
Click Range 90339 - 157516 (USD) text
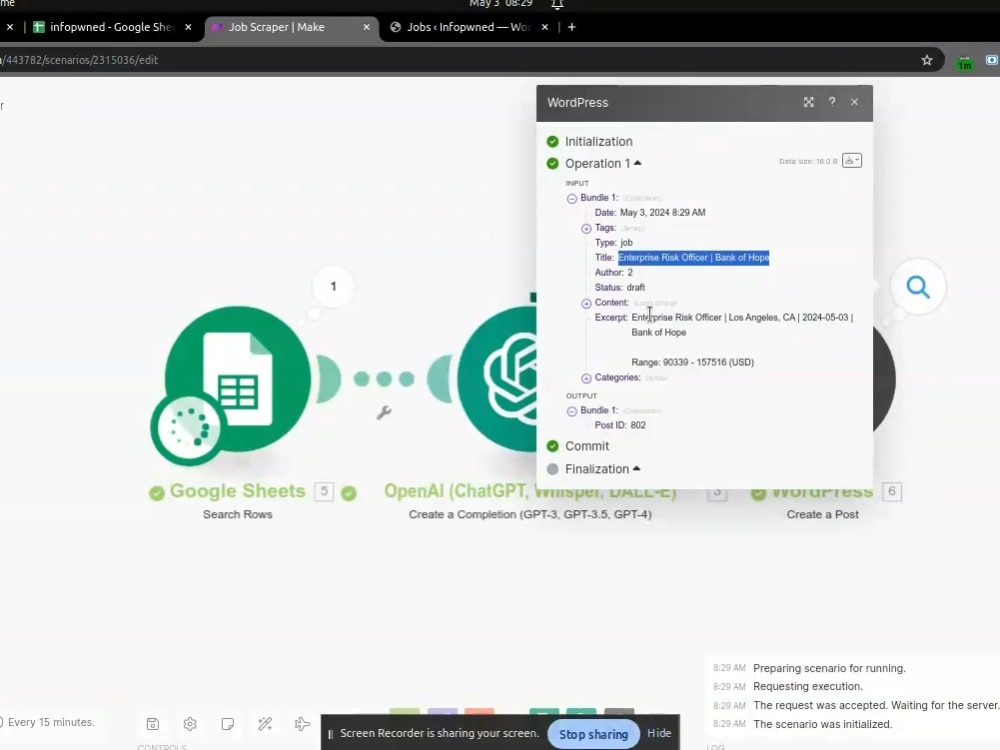693,362
